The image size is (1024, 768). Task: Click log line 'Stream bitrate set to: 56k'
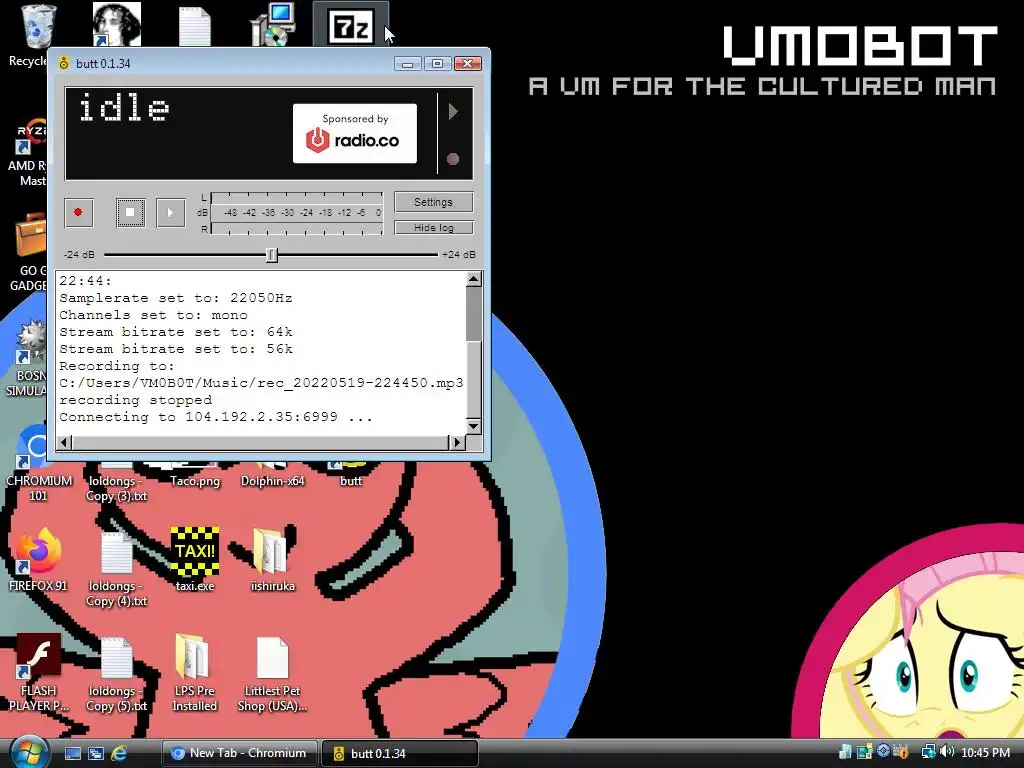(176, 349)
